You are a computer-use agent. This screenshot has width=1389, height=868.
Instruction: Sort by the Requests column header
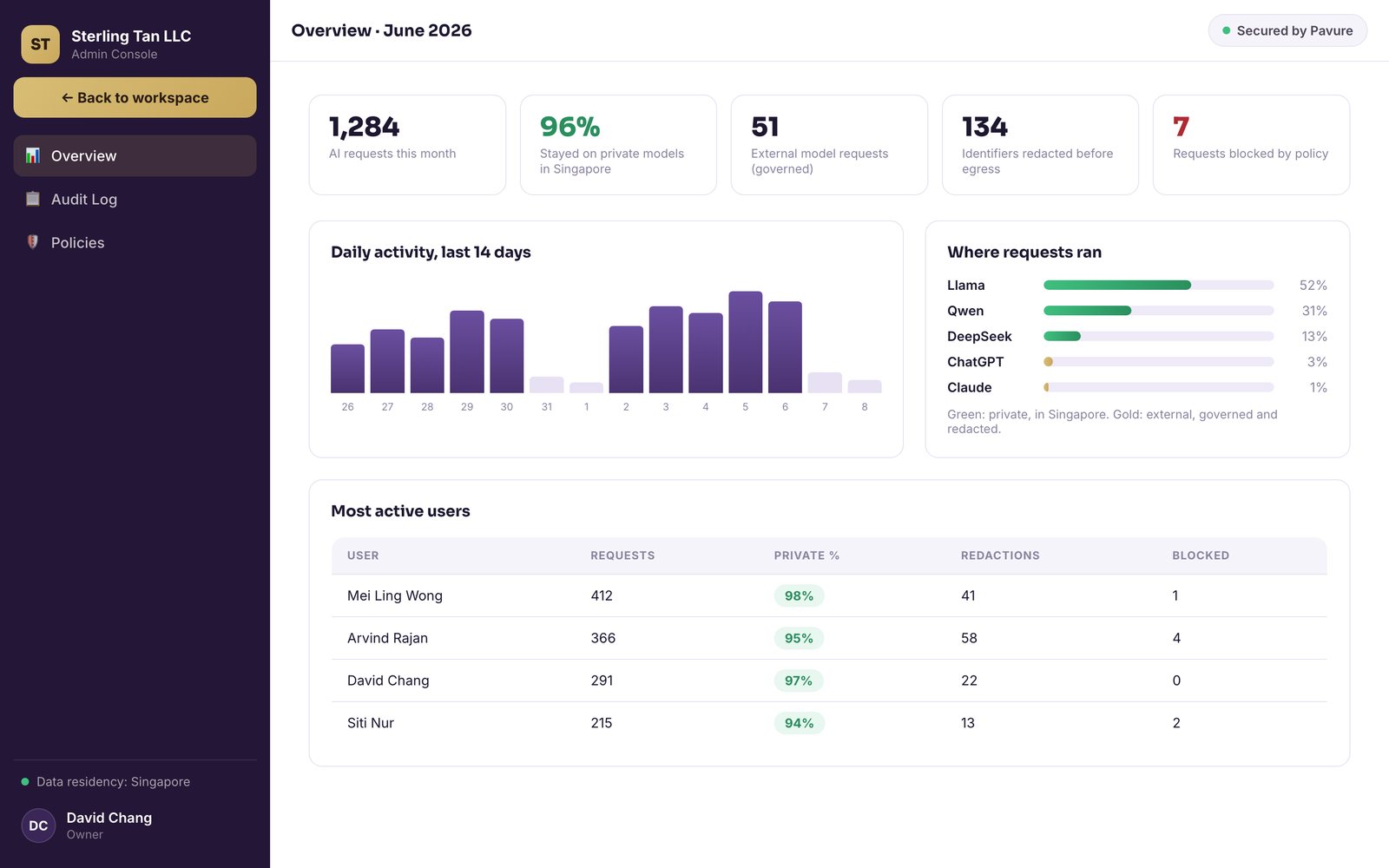[x=622, y=556]
